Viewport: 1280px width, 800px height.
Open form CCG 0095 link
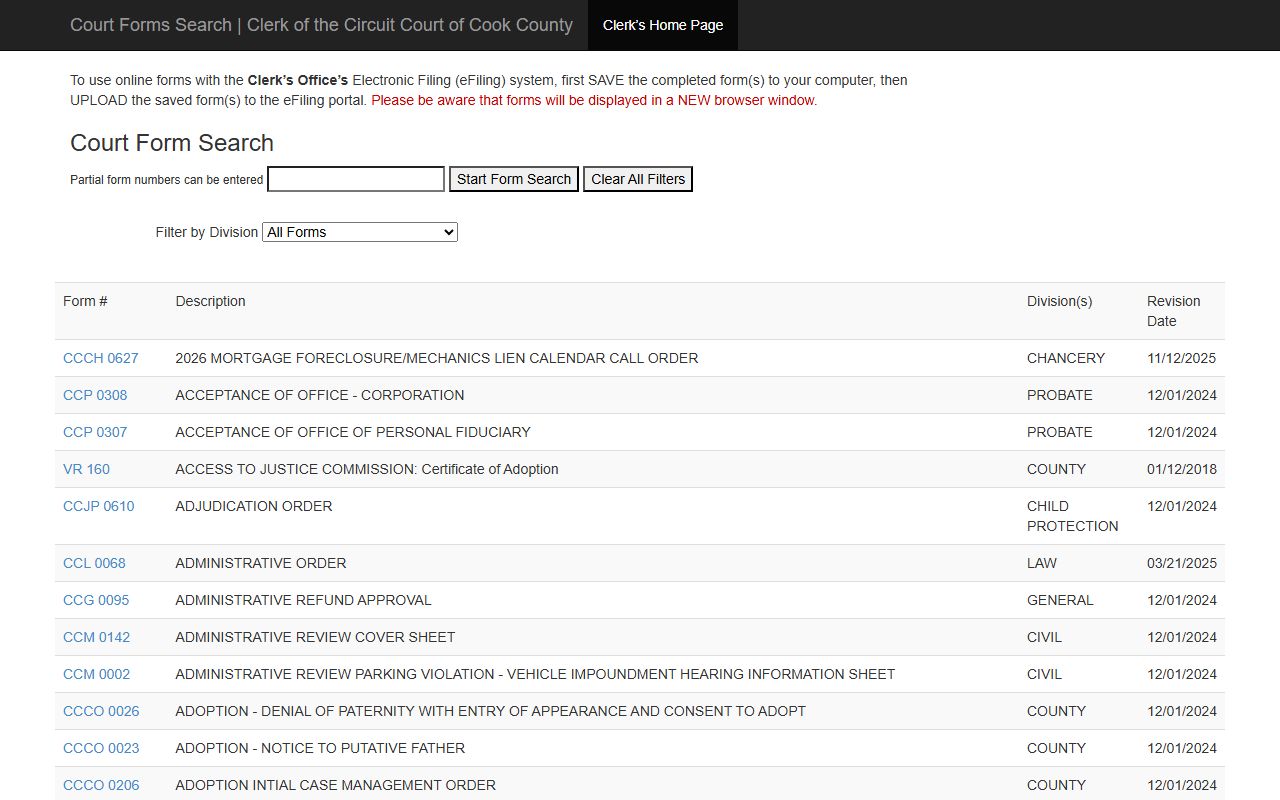point(96,600)
